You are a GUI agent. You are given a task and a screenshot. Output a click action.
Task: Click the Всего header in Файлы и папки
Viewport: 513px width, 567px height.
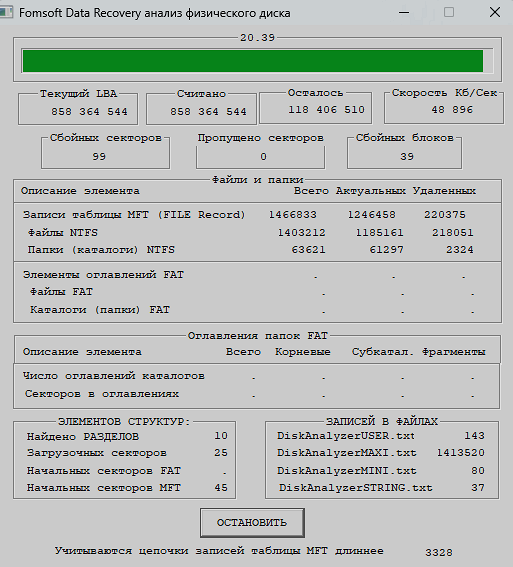(x=311, y=191)
